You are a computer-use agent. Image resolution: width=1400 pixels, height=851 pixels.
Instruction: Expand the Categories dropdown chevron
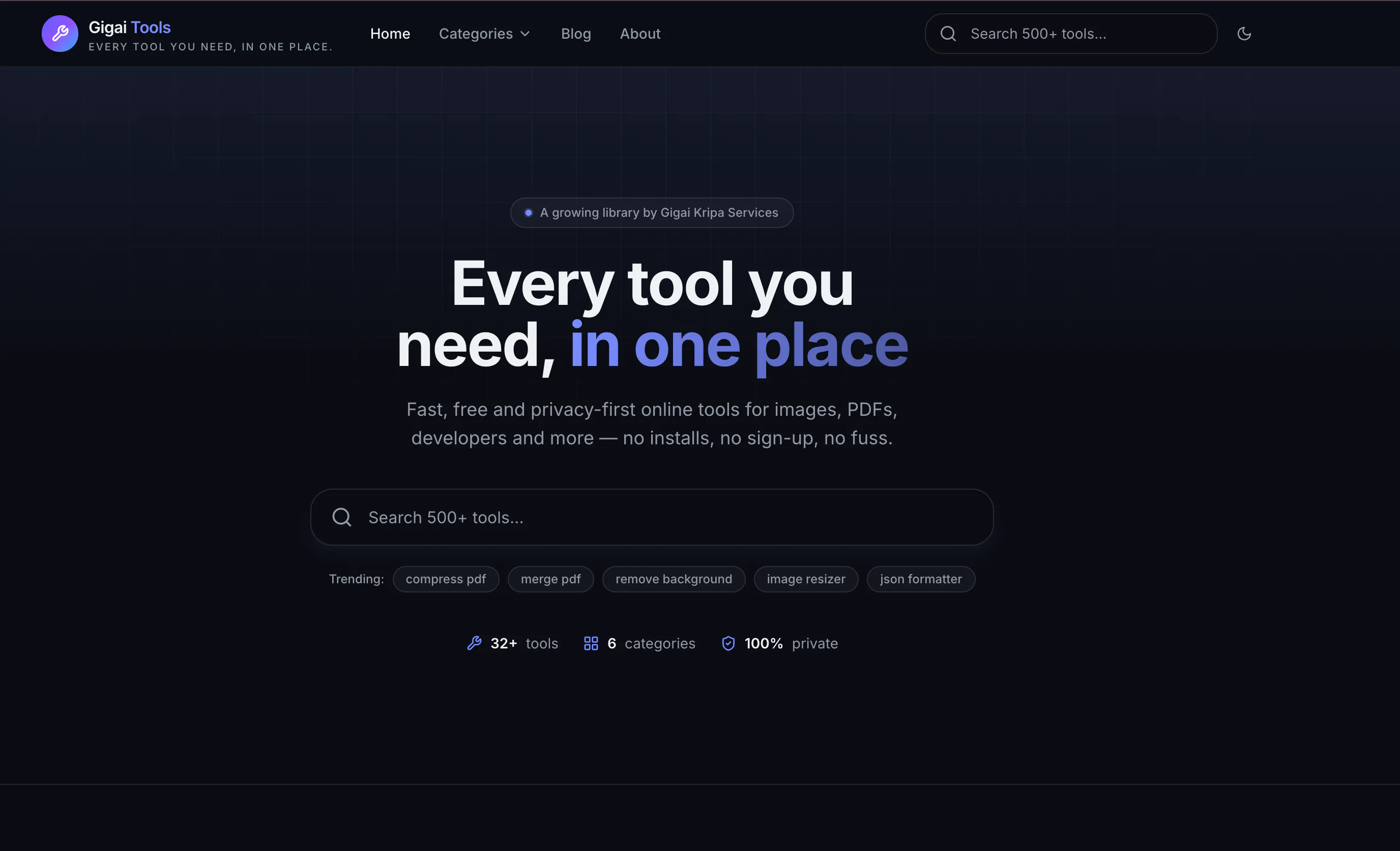coord(525,34)
